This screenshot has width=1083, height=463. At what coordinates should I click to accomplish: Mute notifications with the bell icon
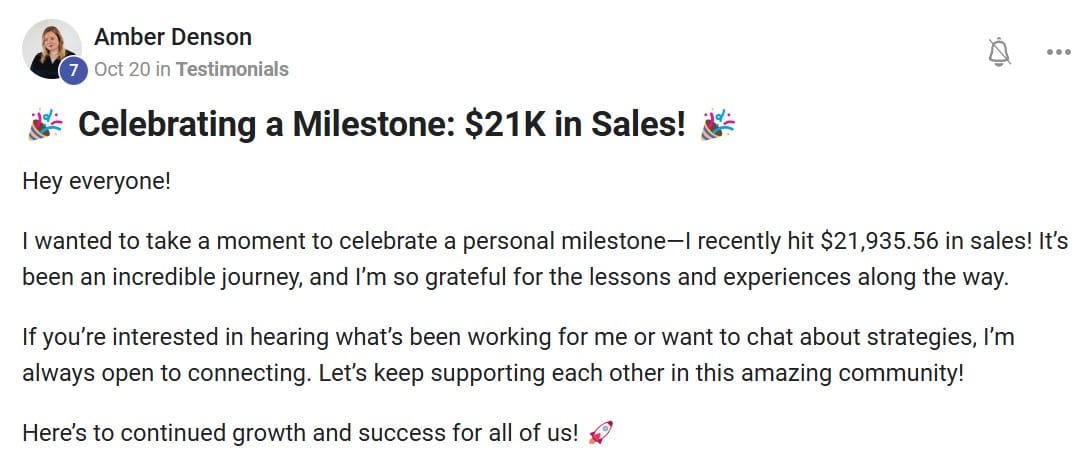[x=998, y=51]
